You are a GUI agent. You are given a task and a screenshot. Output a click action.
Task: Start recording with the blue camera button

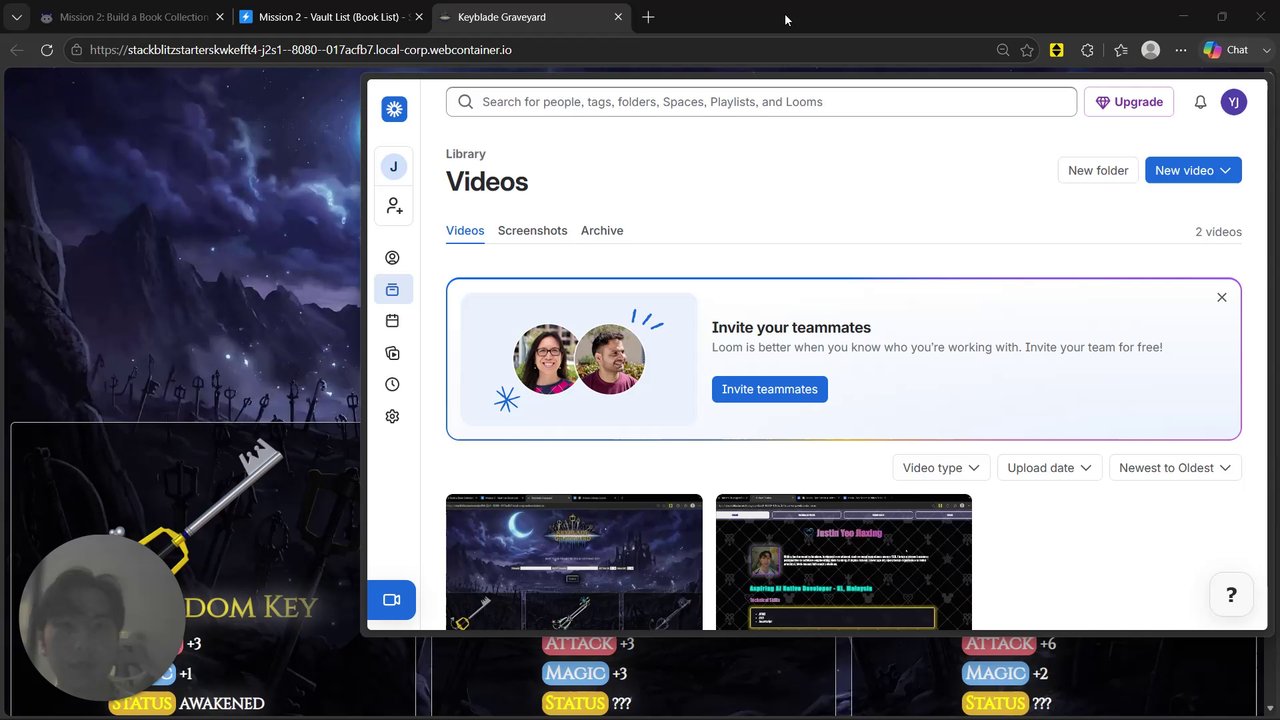(391, 600)
